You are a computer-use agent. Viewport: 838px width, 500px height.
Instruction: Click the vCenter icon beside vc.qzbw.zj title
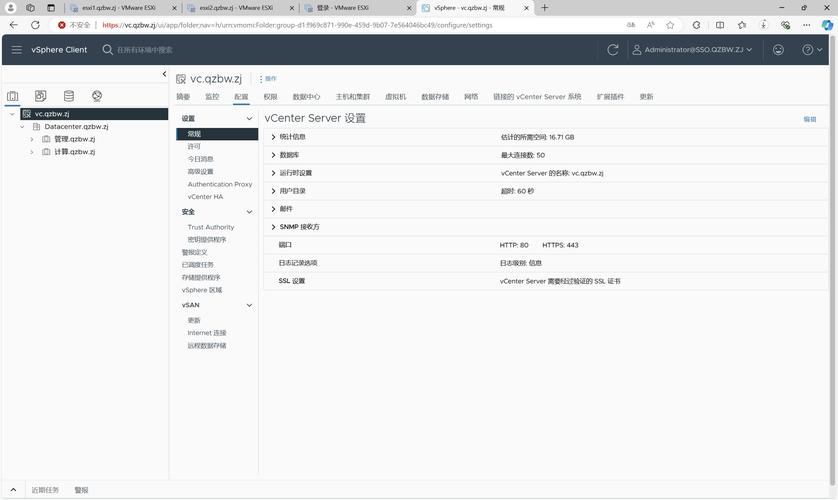coord(181,79)
